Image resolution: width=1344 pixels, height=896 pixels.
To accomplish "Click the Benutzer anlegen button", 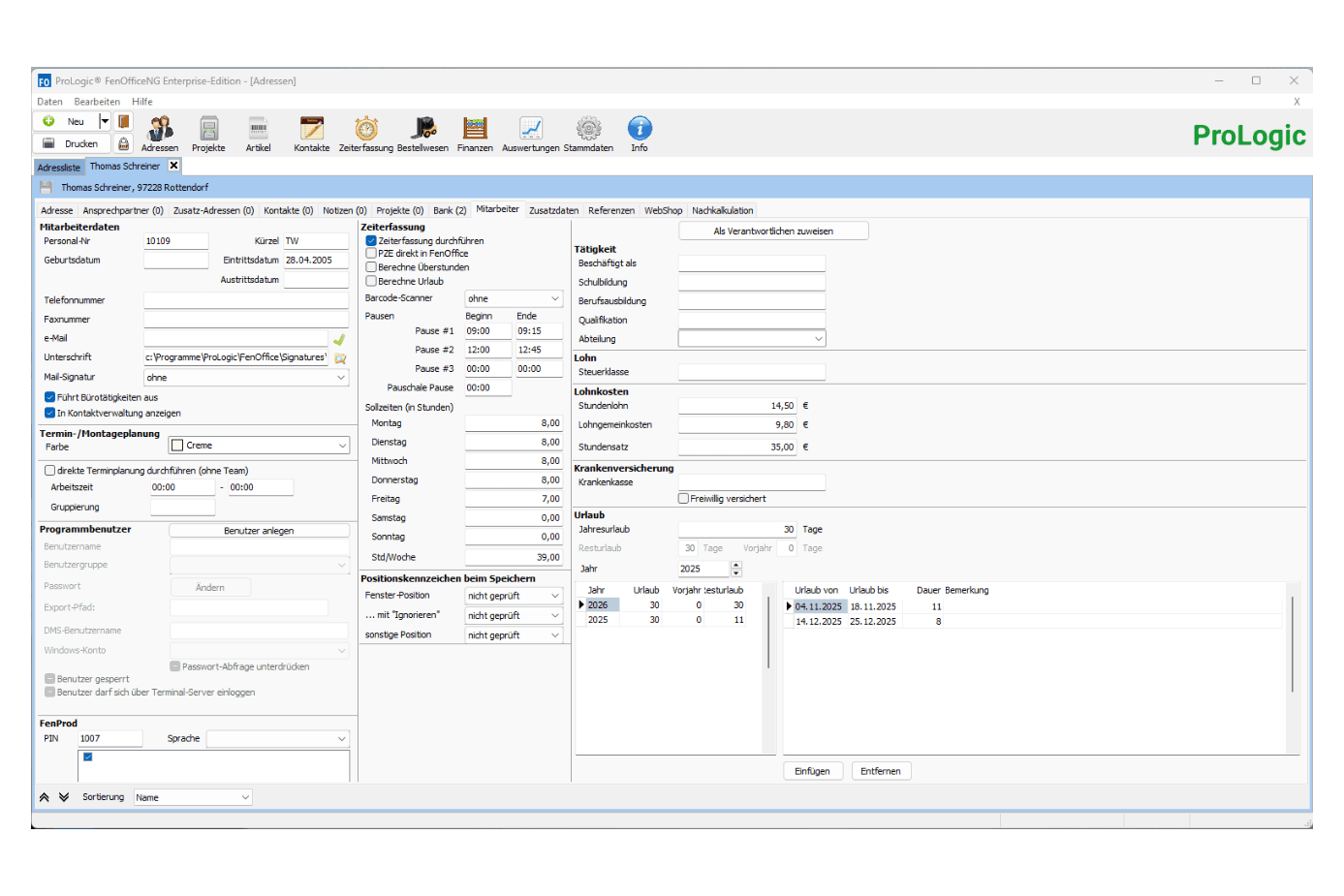I will pos(259,531).
